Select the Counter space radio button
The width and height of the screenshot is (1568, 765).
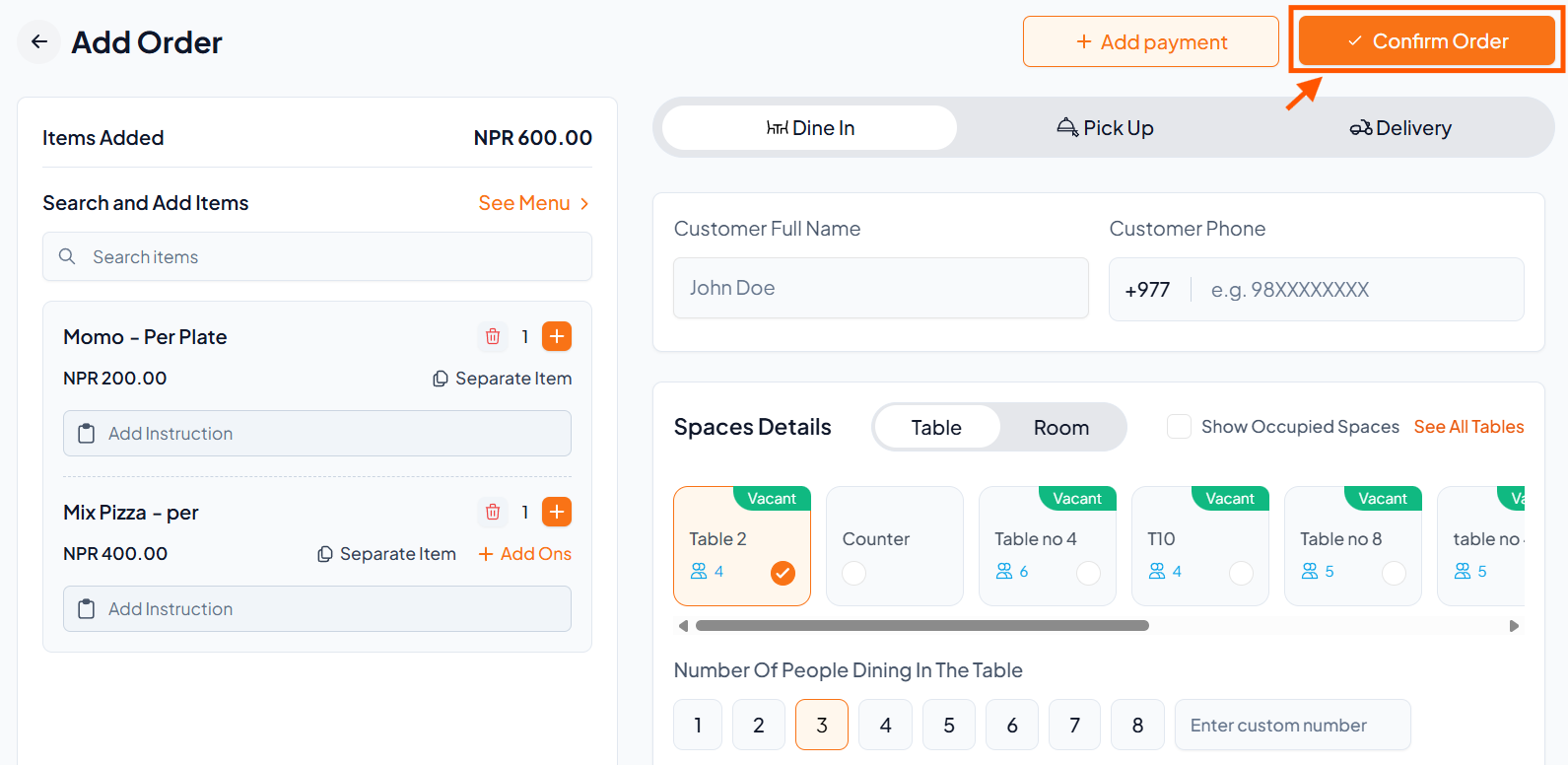[x=854, y=573]
